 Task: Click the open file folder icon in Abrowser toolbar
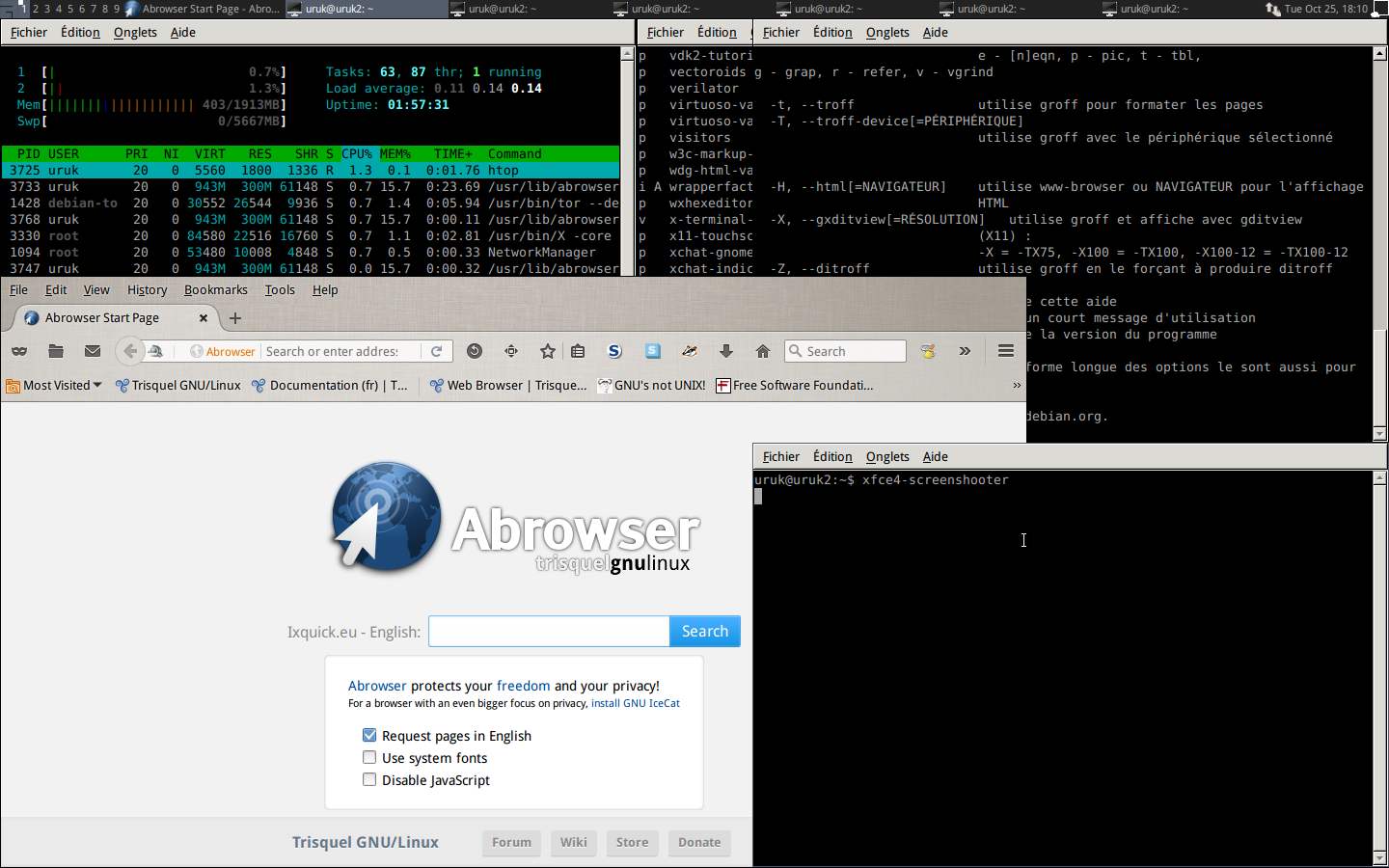56,351
